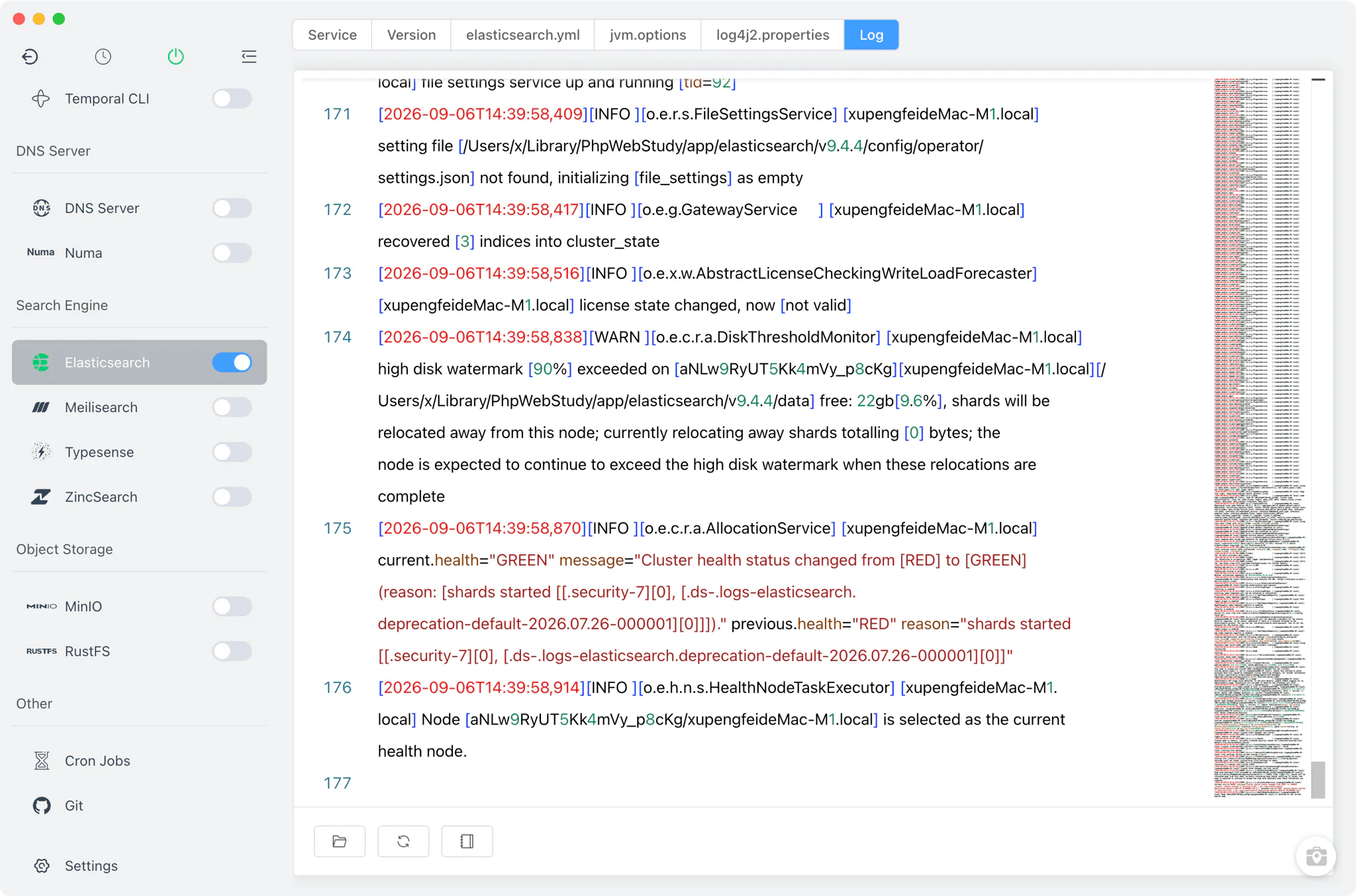The height and width of the screenshot is (896, 1356).
Task: Enable the MinIO switch
Action: 232,606
